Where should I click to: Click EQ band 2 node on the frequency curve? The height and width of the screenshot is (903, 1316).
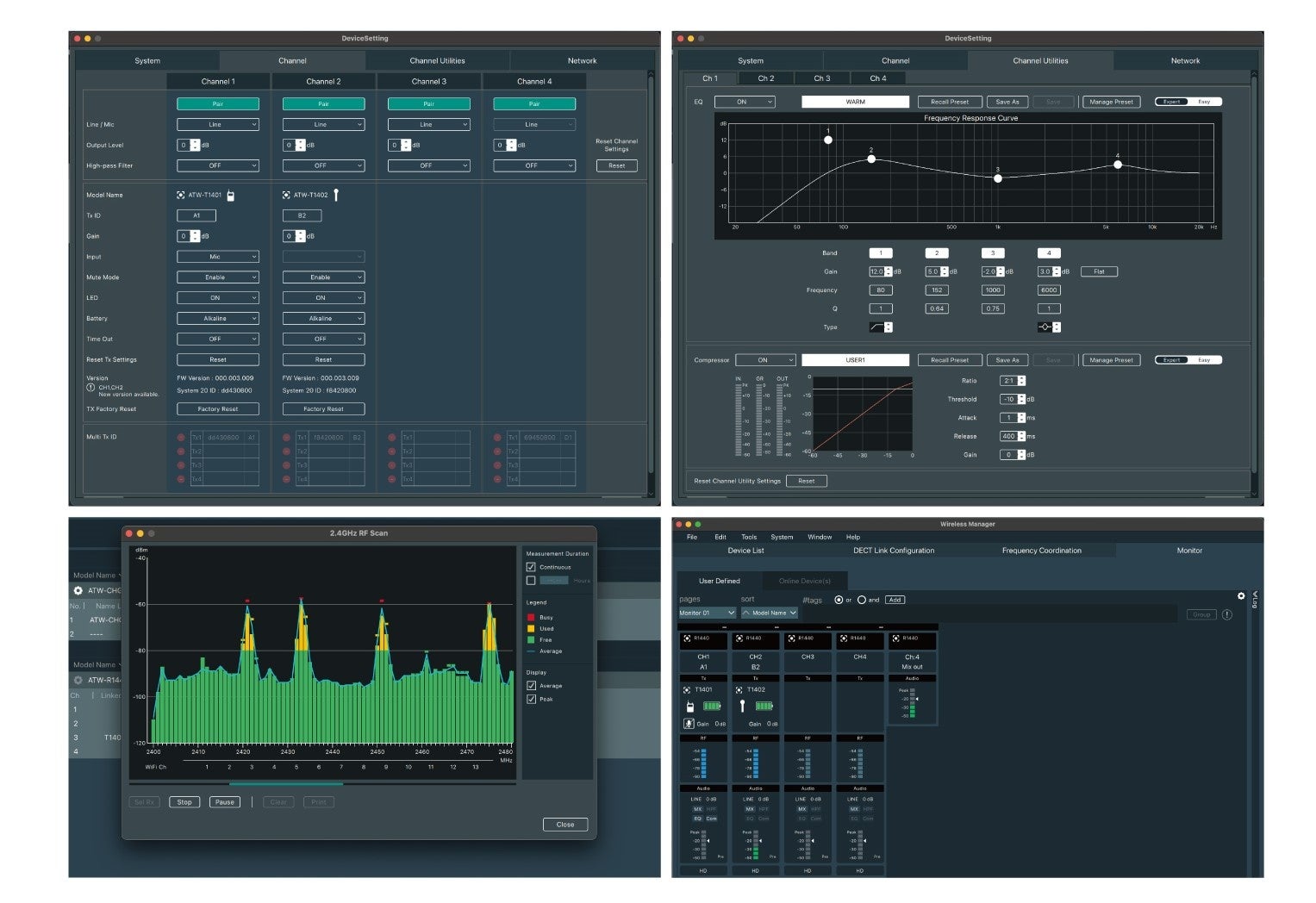(x=871, y=159)
